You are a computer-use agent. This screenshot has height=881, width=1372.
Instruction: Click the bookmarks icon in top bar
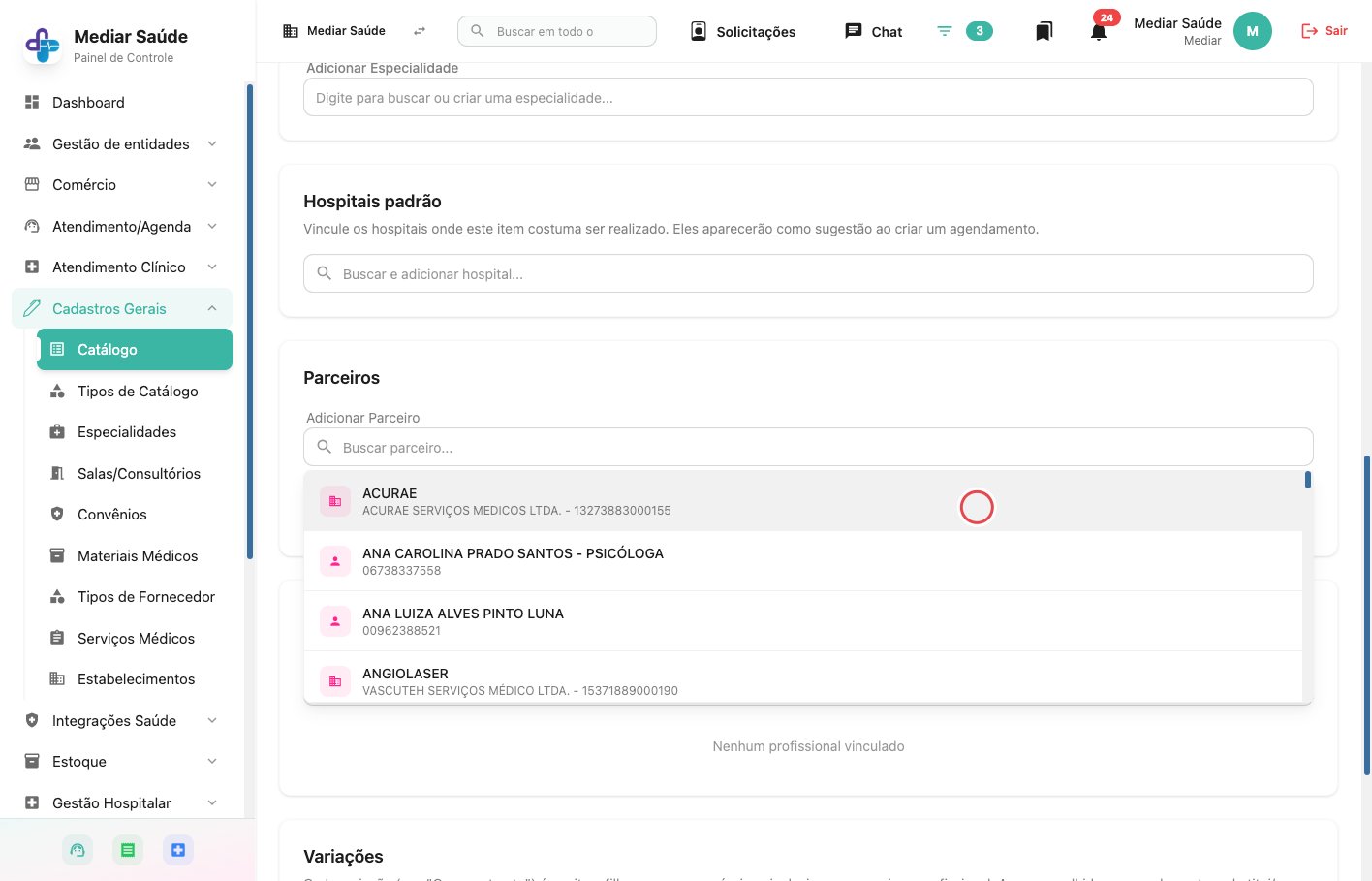point(1044,32)
